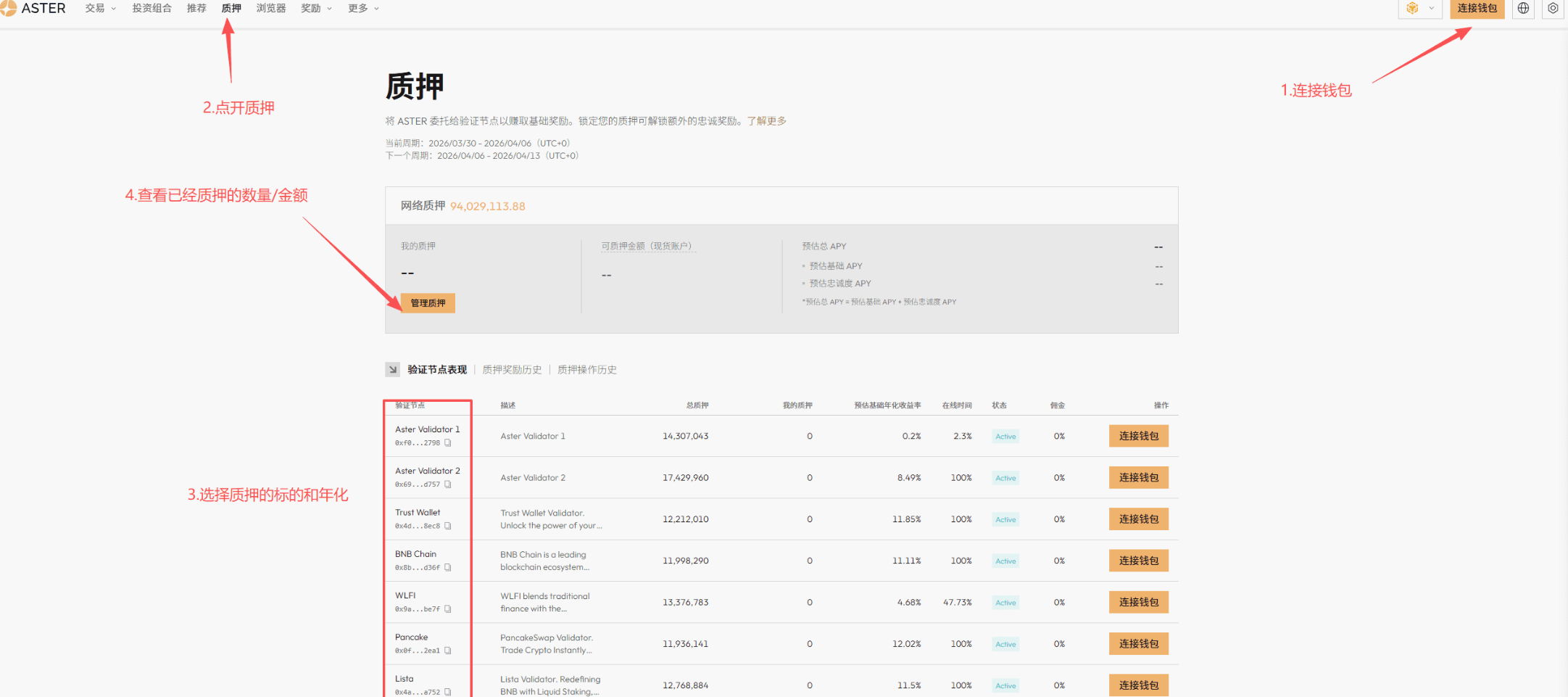The height and width of the screenshot is (697, 1568).
Task: Collapse the arrow icon beside 验证节点表现
Action: tap(392, 369)
